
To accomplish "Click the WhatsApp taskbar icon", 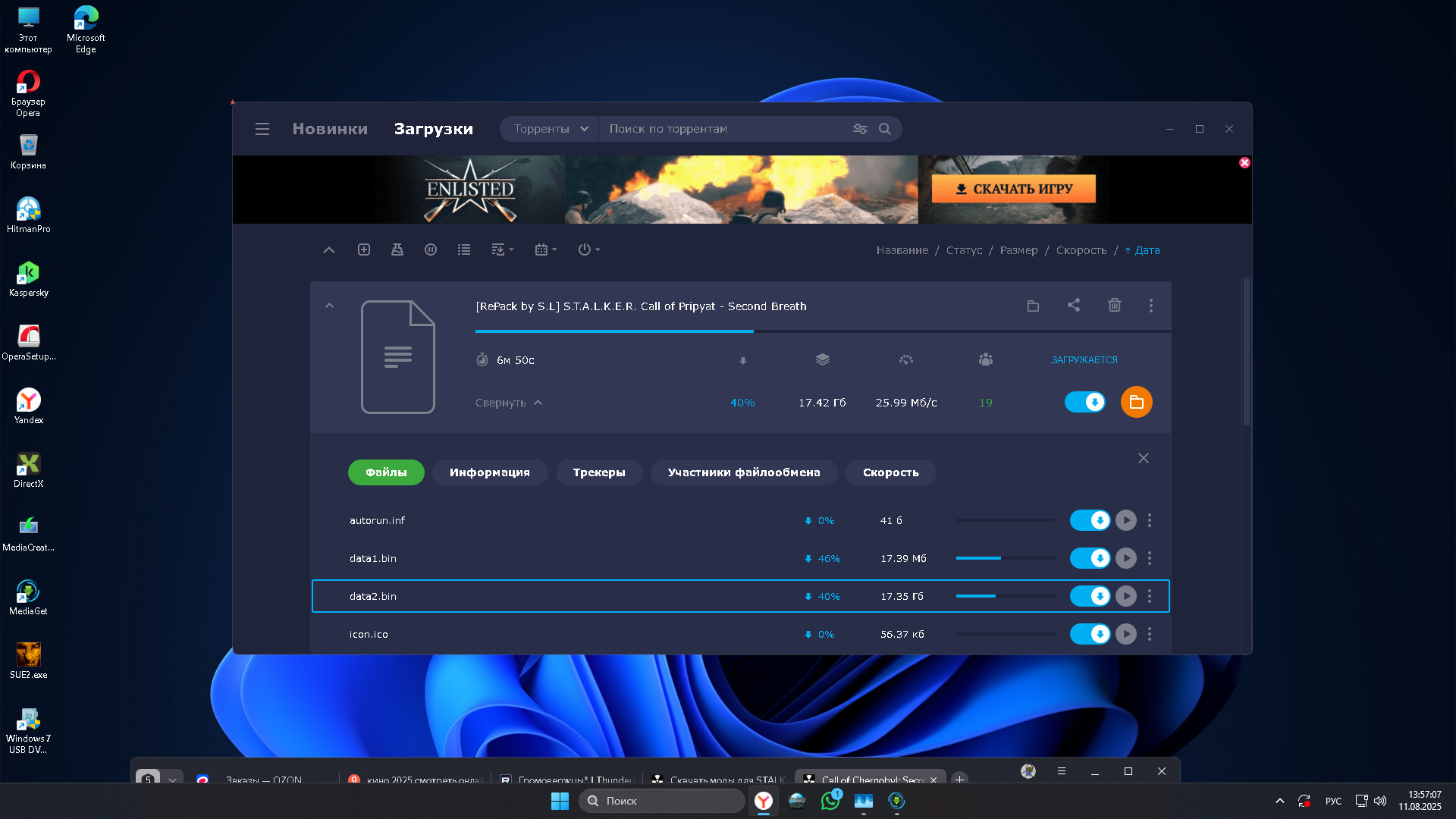I will tap(830, 801).
